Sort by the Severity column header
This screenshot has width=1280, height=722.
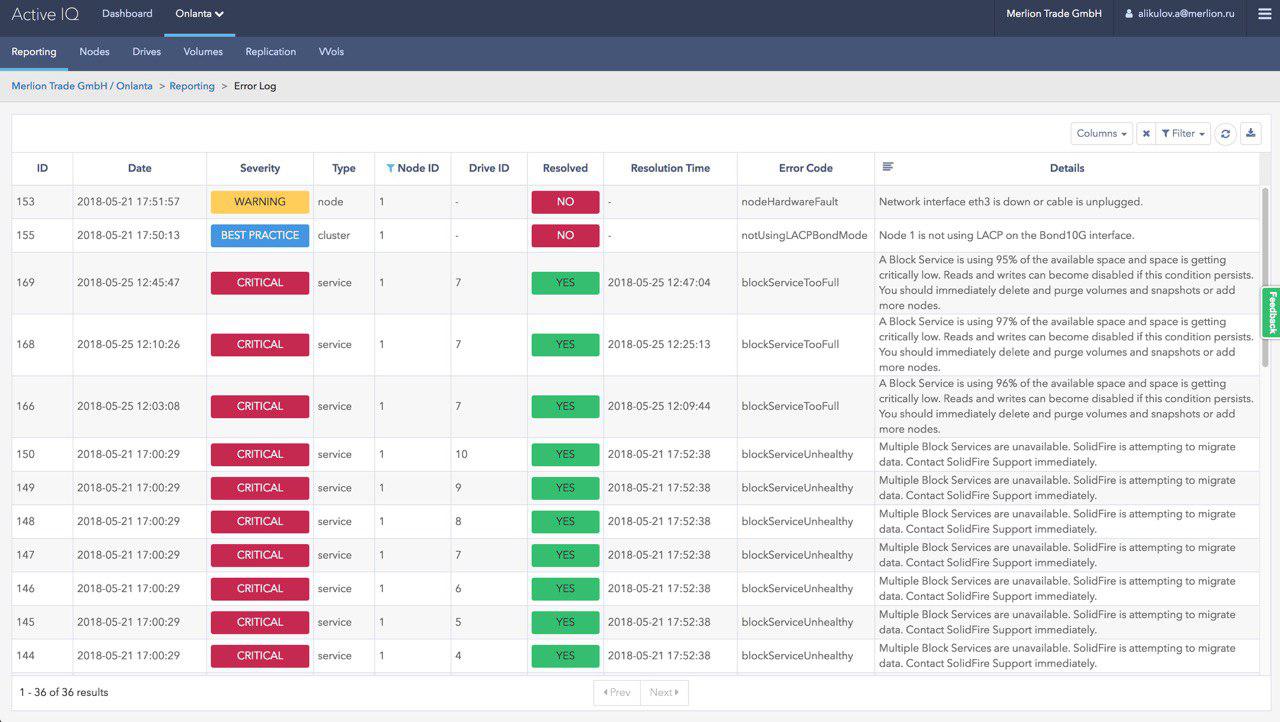260,168
